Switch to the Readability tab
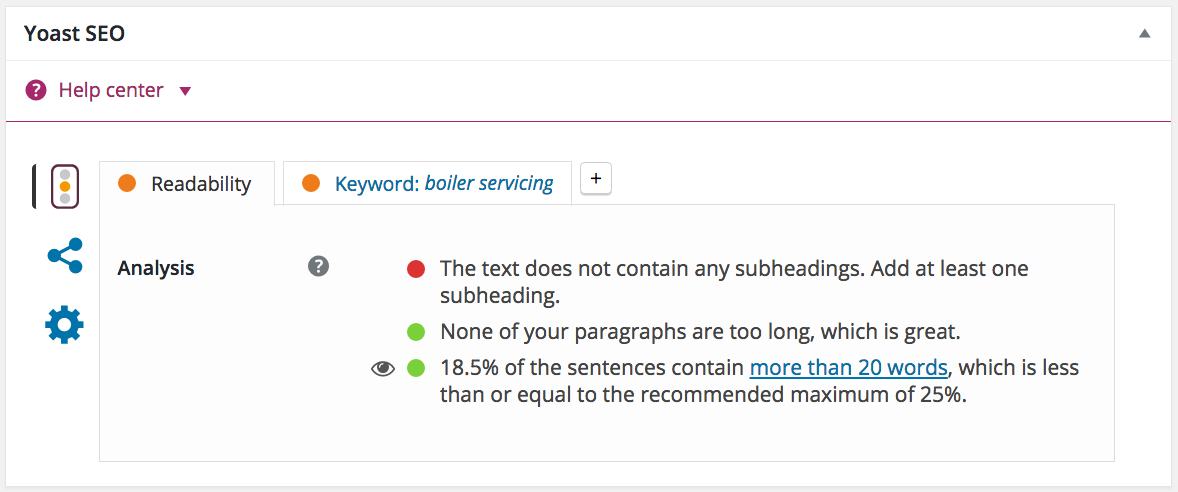Screen dimensions: 1178x492 pyautogui.click(x=200, y=184)
